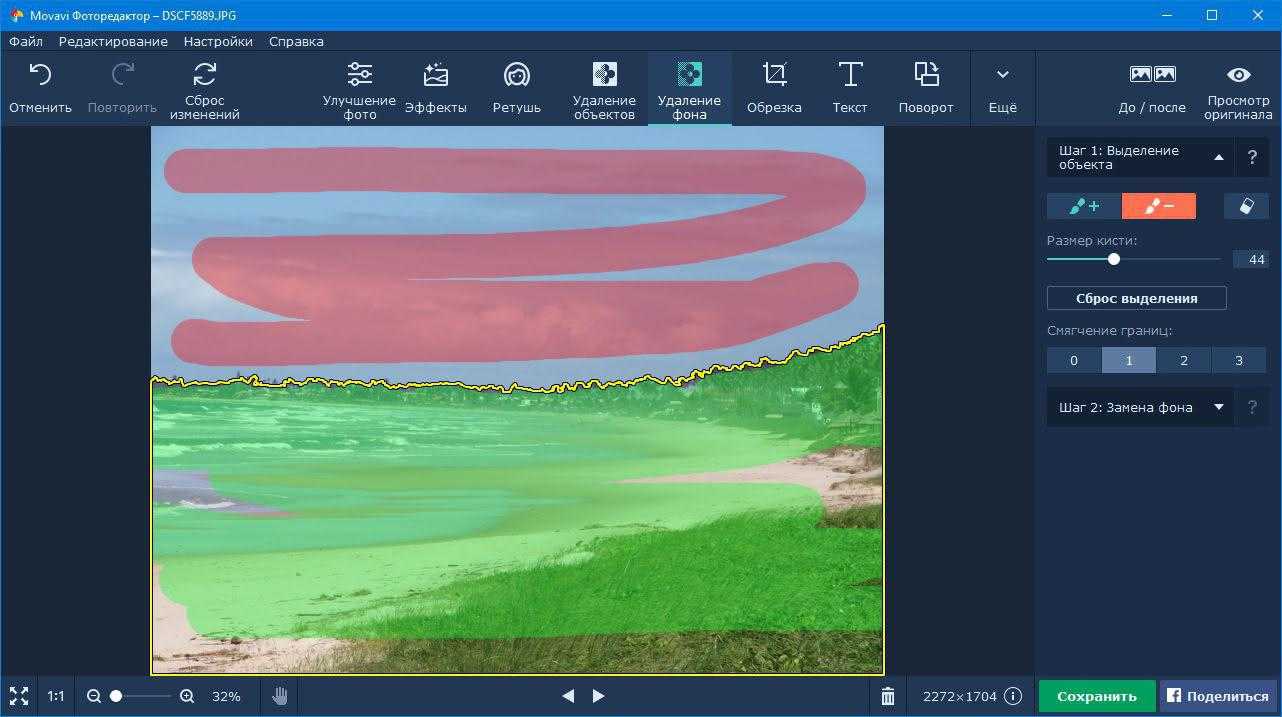Viewport: 1282px width, 717px height.
Task: Open the Файл menu
Action: tap(26, 42)
